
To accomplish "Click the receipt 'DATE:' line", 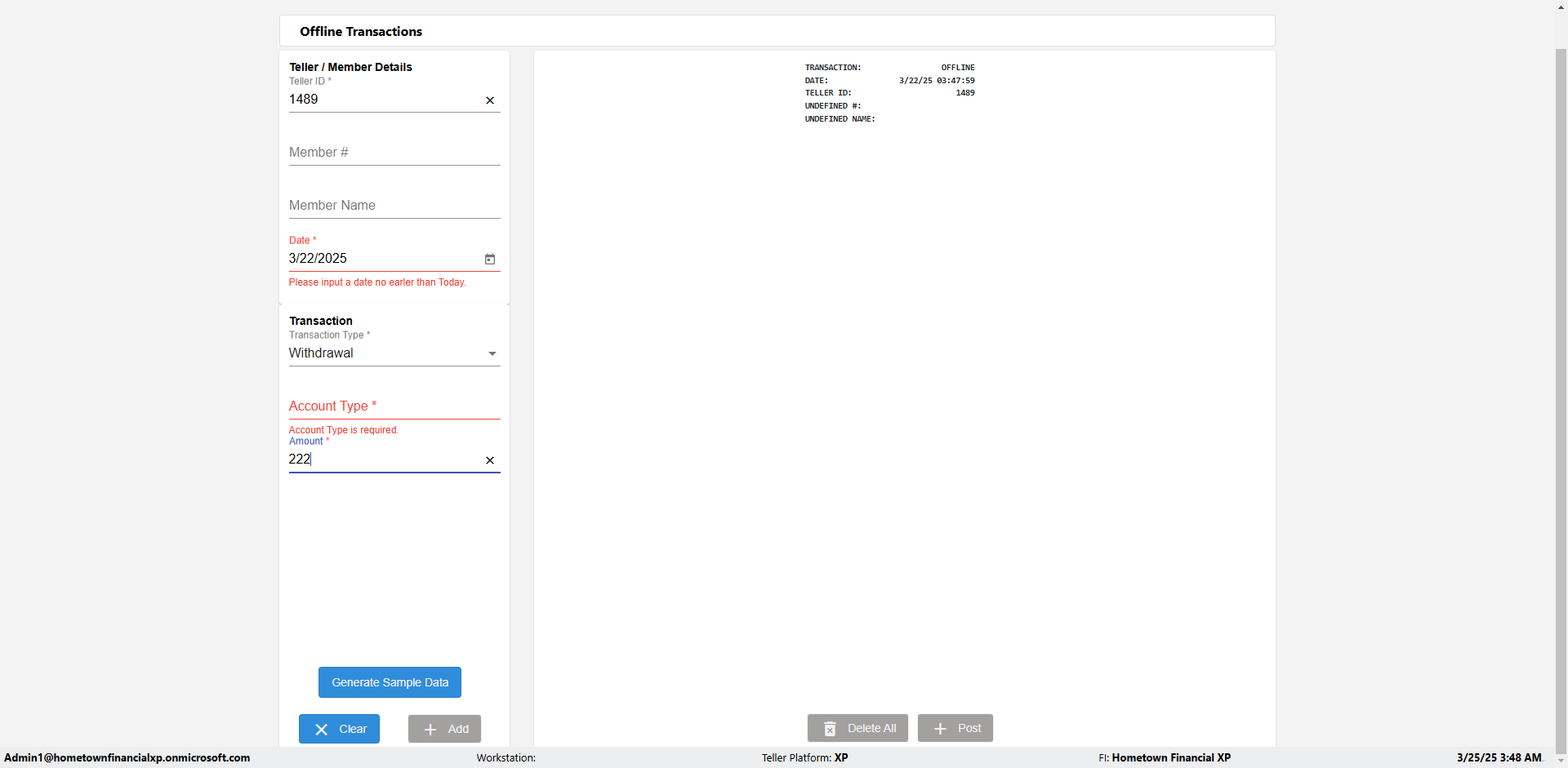I will [x=889, y=81].
